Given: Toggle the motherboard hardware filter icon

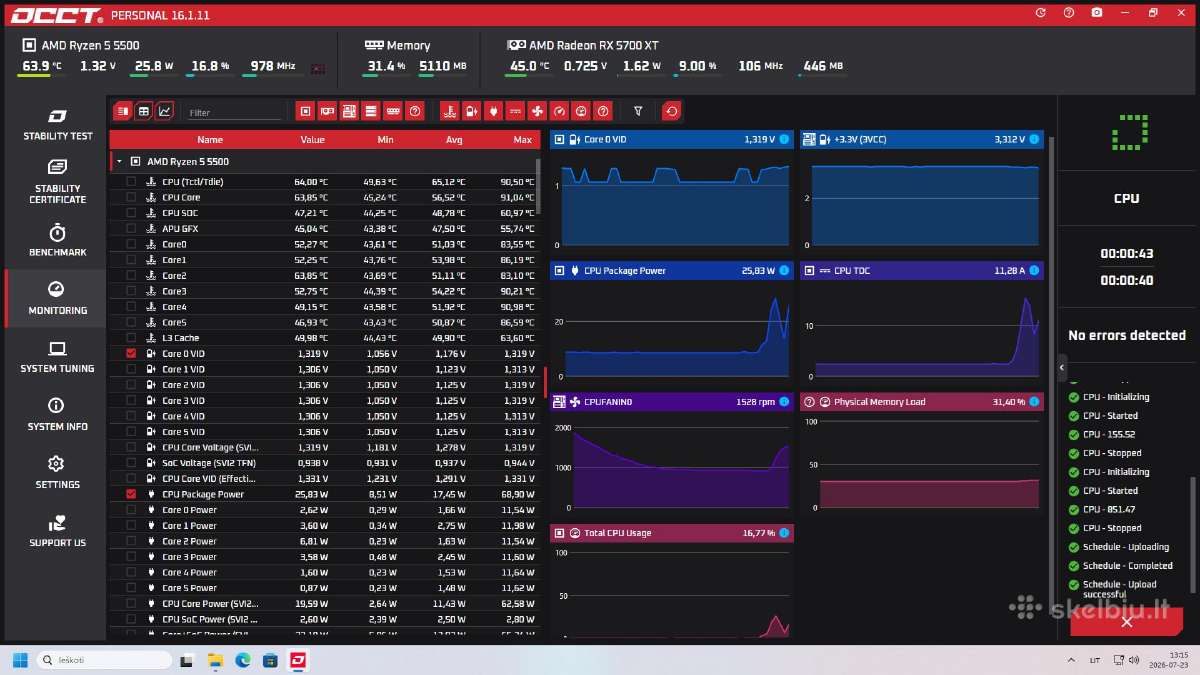Looking at the screenshot, I should (x=349, y=111).
